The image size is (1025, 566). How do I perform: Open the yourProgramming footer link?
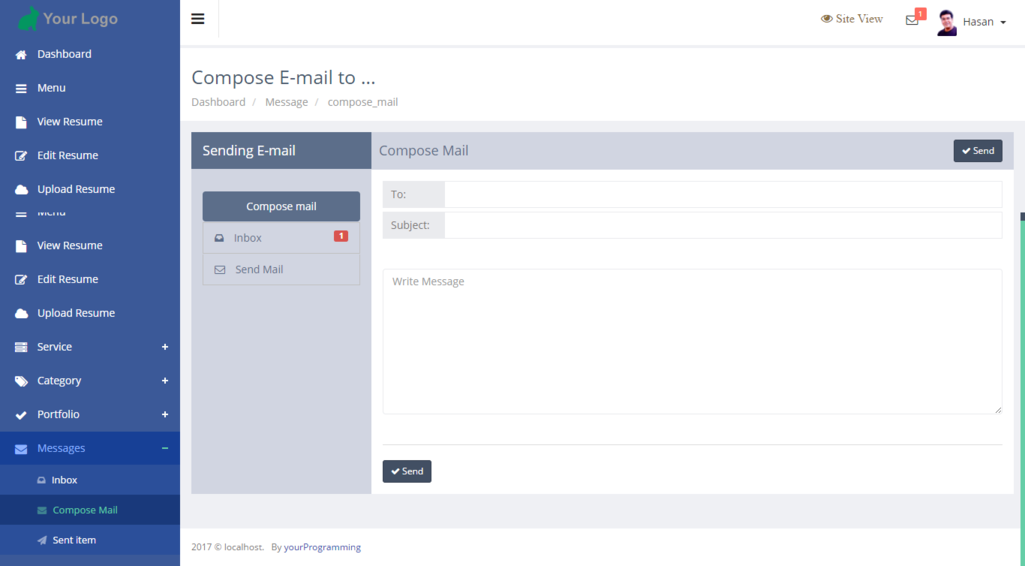pyautogui.click(x=322, y=547)
